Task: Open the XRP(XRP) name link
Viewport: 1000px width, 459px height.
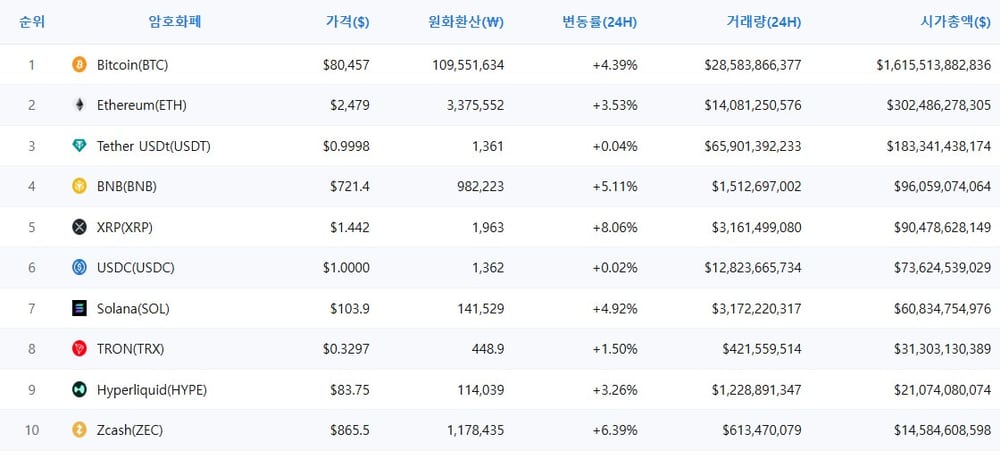Action: (x=125, y=228)
